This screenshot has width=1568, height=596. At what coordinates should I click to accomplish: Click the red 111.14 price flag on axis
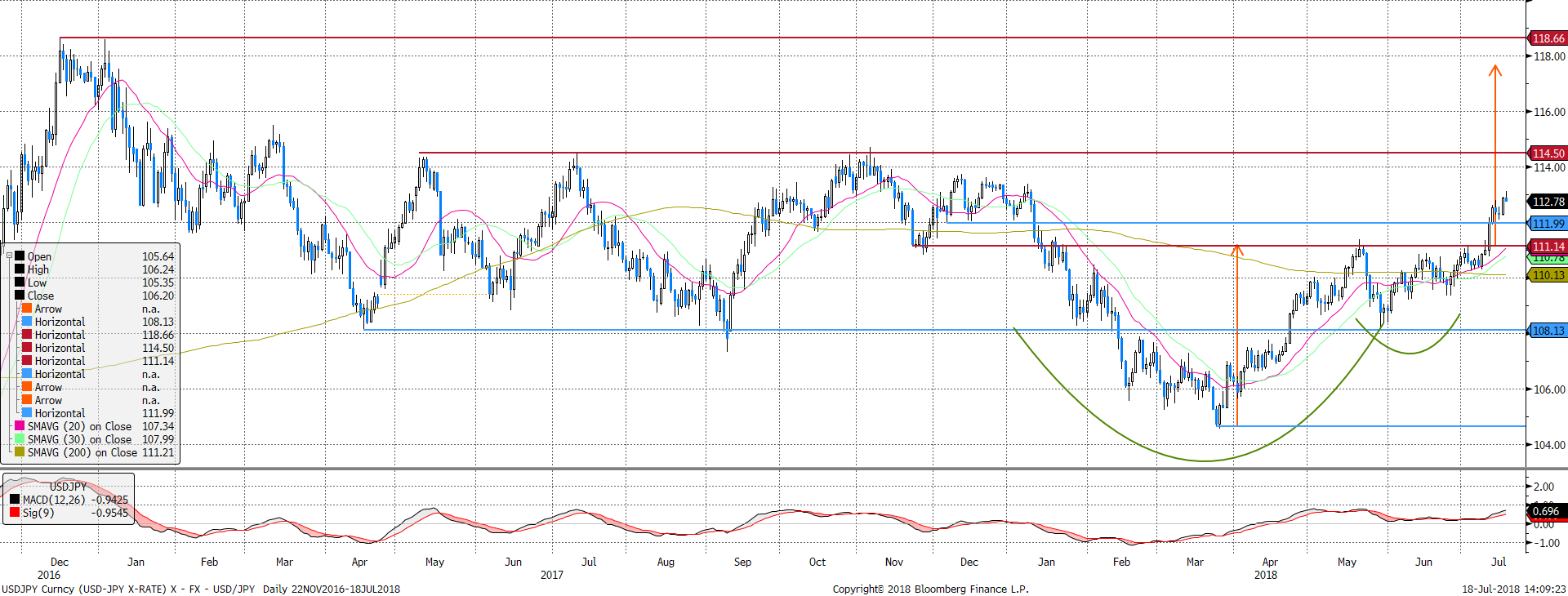coord(1547,246)
